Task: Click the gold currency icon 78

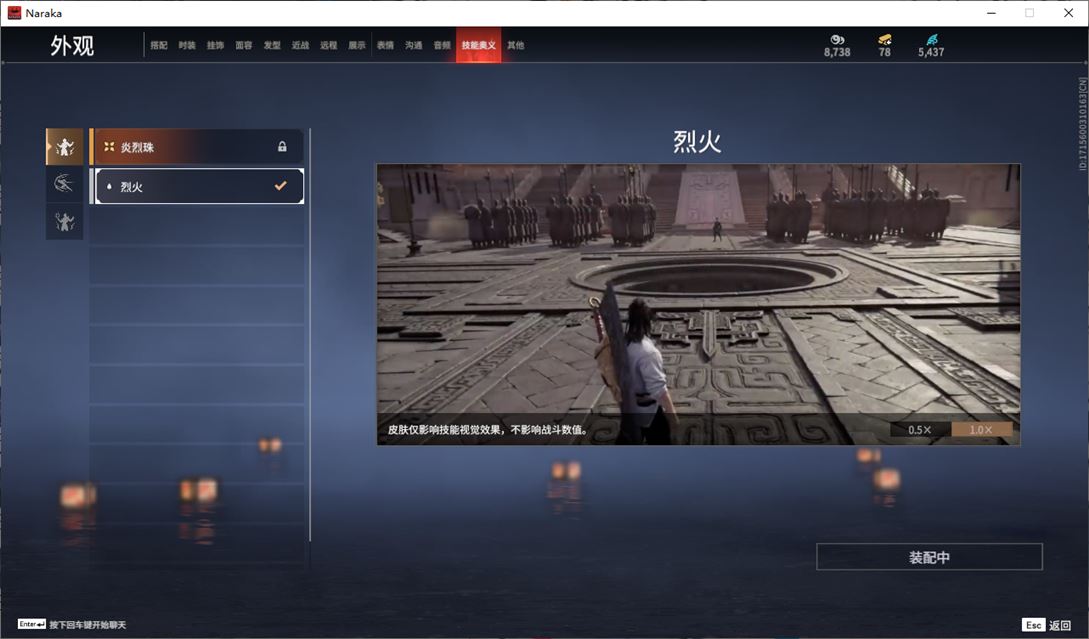Action: pos(884,40)
